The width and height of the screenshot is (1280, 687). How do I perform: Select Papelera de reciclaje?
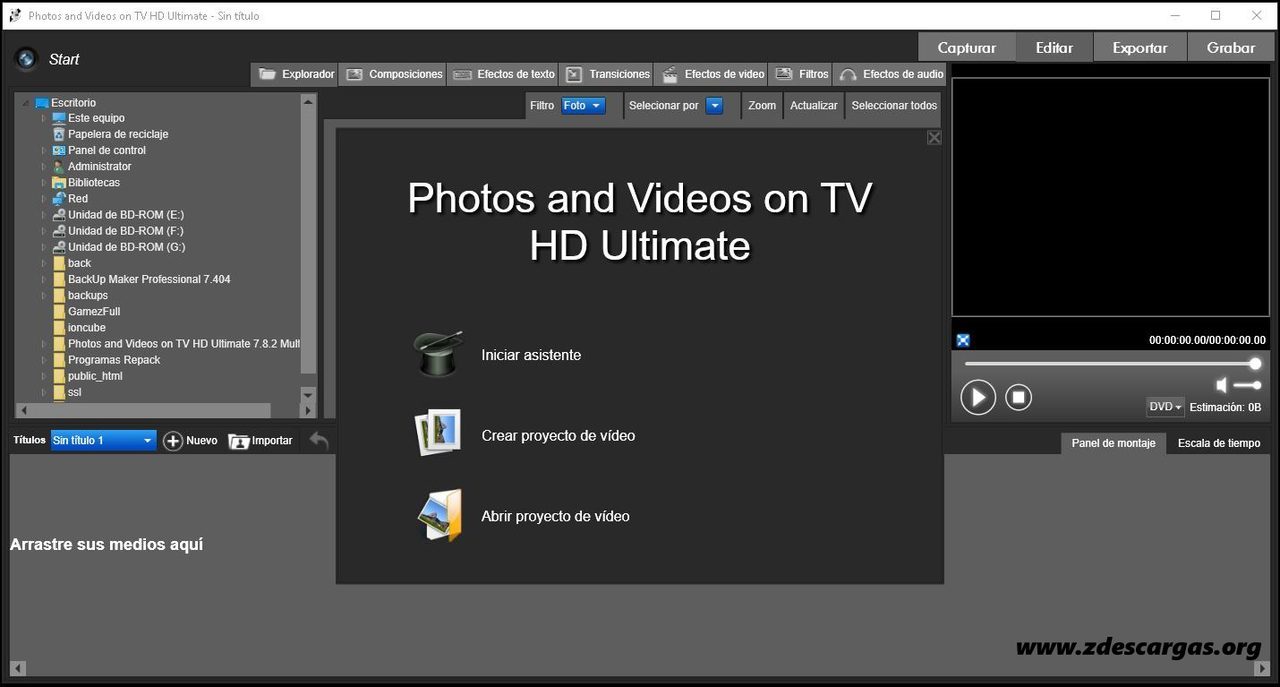[118, 134]
